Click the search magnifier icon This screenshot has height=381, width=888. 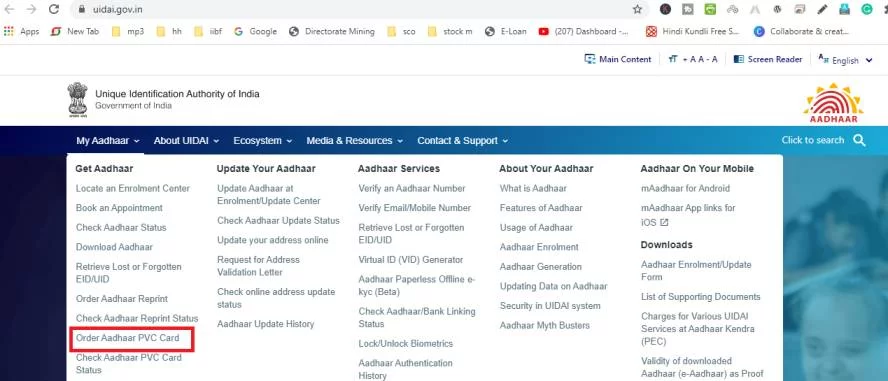pos(859,140)
